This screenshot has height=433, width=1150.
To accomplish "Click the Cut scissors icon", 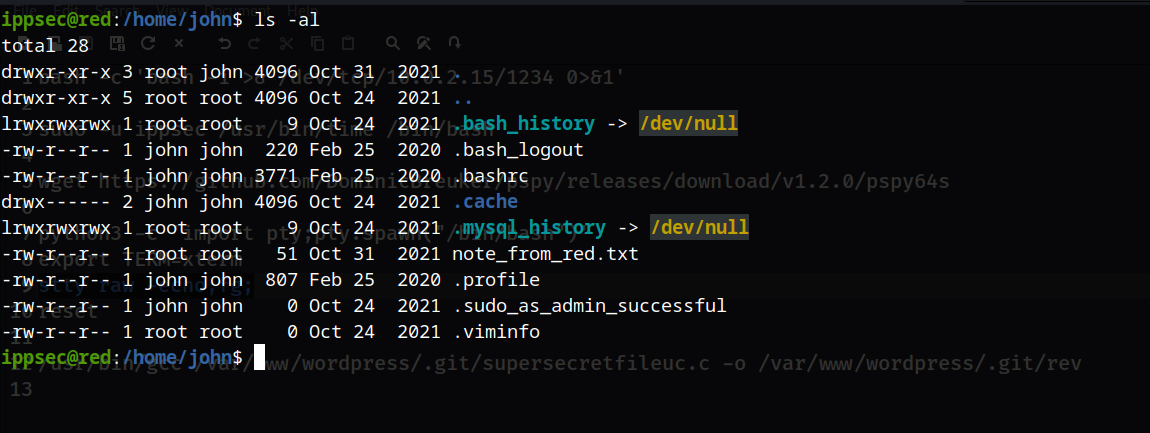I will [x=286, y=44].
